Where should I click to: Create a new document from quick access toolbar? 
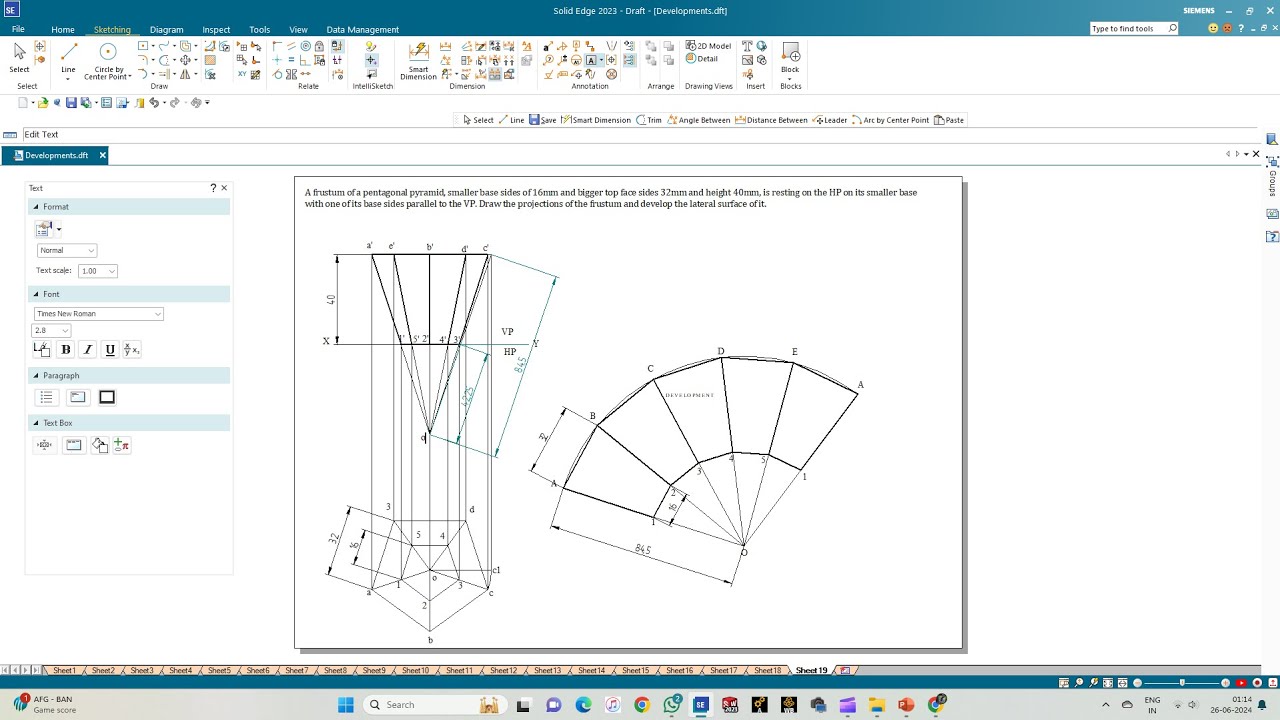[x=23, y=102]
